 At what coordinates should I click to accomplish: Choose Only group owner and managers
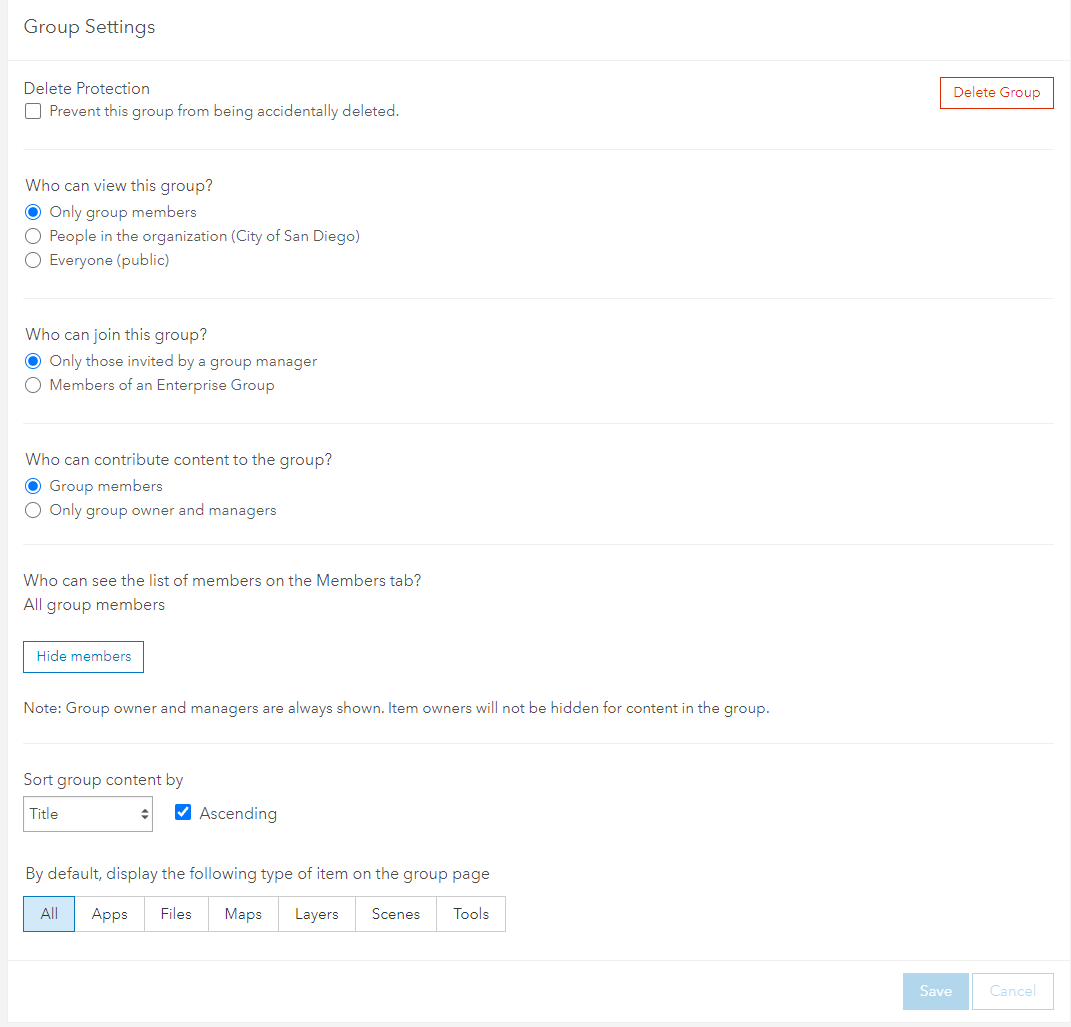33,510
